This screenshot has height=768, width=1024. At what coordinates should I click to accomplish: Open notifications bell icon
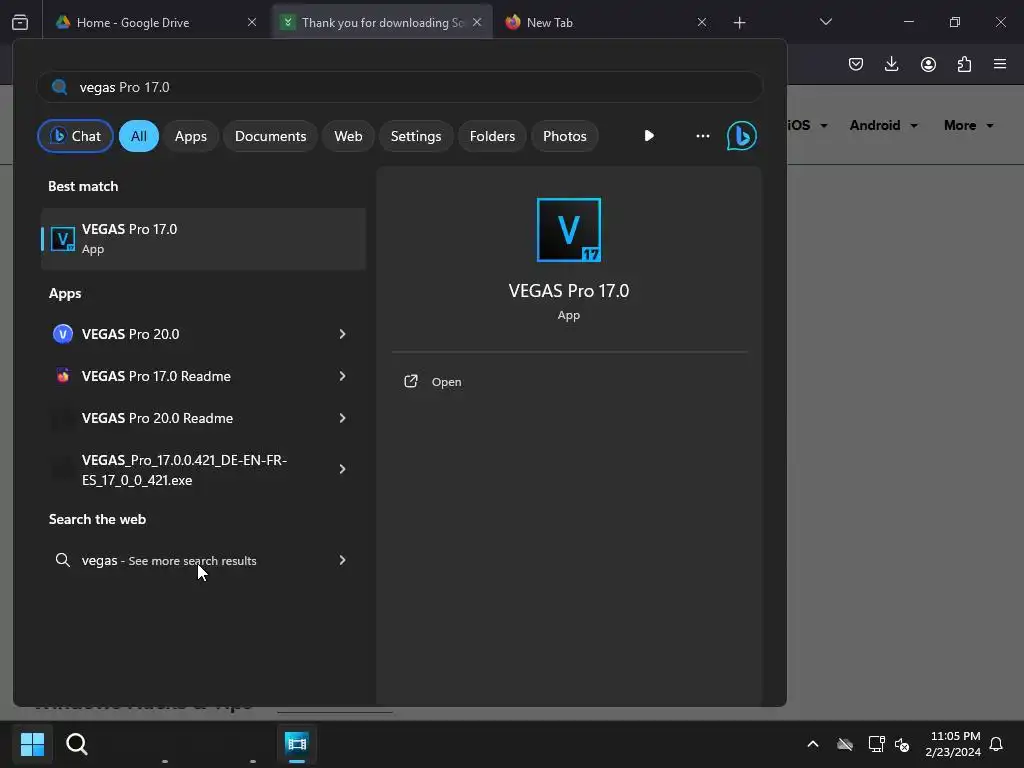click(997, 744)
